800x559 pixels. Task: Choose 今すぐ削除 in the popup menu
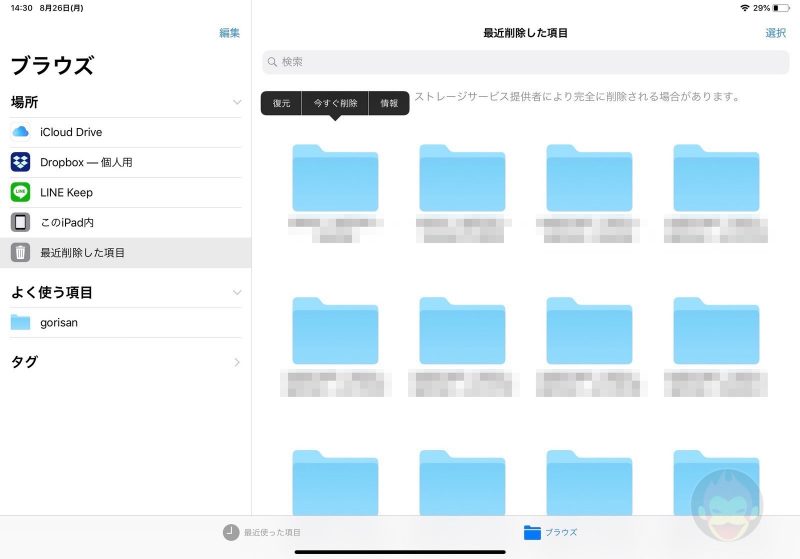pos(335,103)
